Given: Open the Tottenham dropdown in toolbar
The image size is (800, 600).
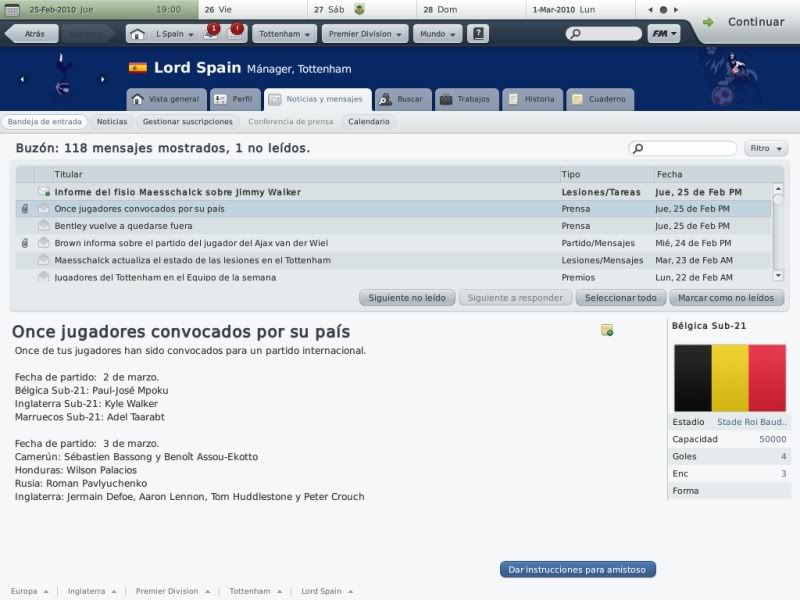Looking at the screenshot, I should (284, 34).
